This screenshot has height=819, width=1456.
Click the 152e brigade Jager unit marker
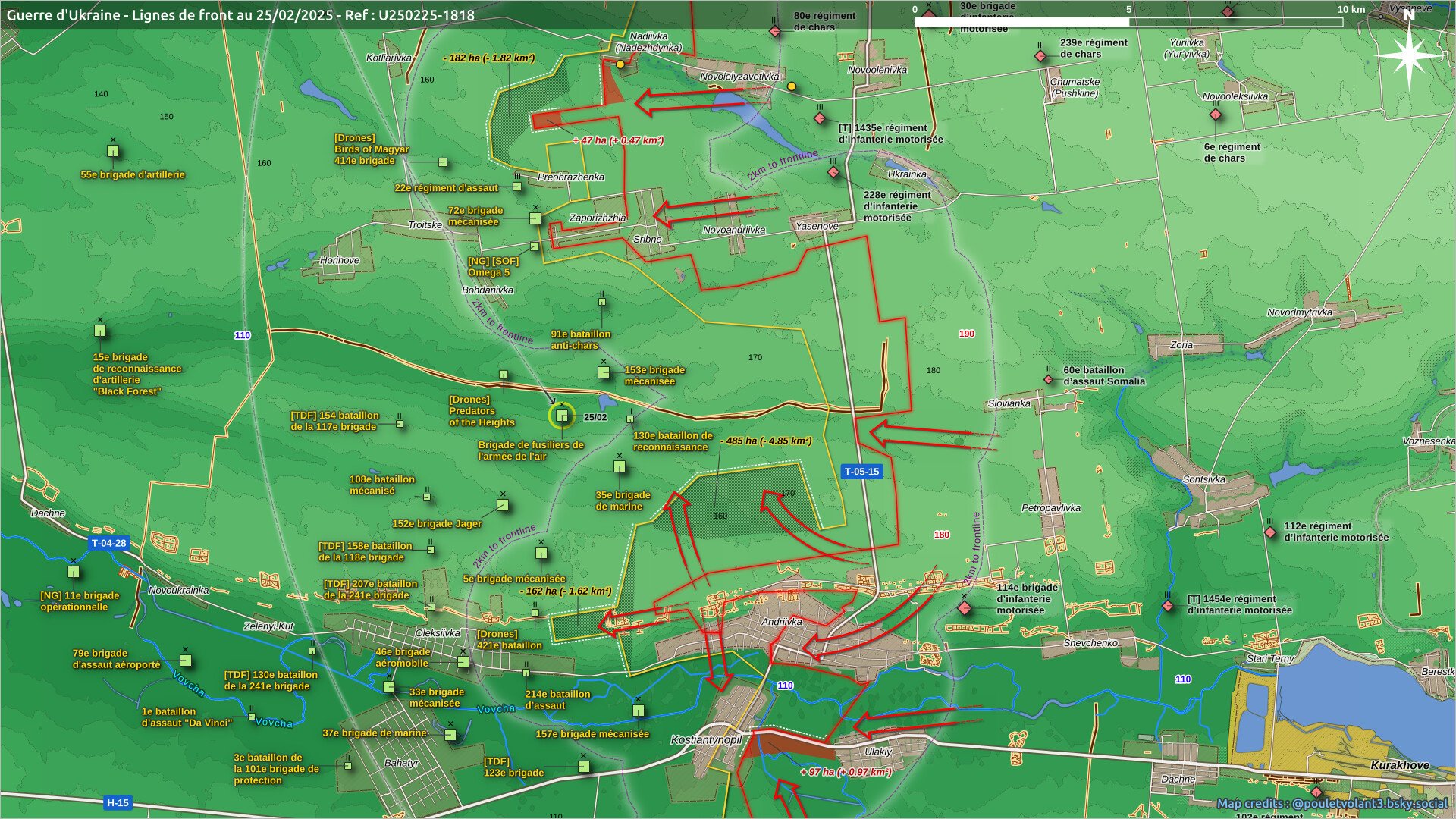(x=502, y=504)
